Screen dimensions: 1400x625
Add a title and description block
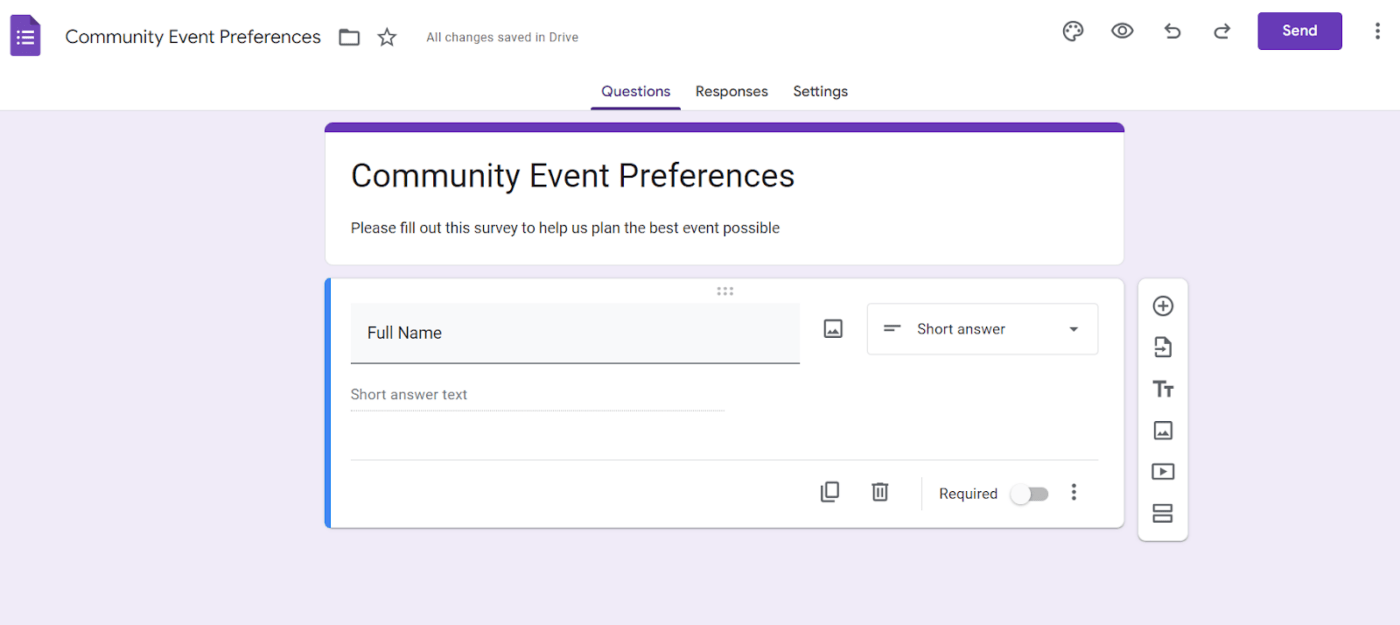(x=1163, y=389)
